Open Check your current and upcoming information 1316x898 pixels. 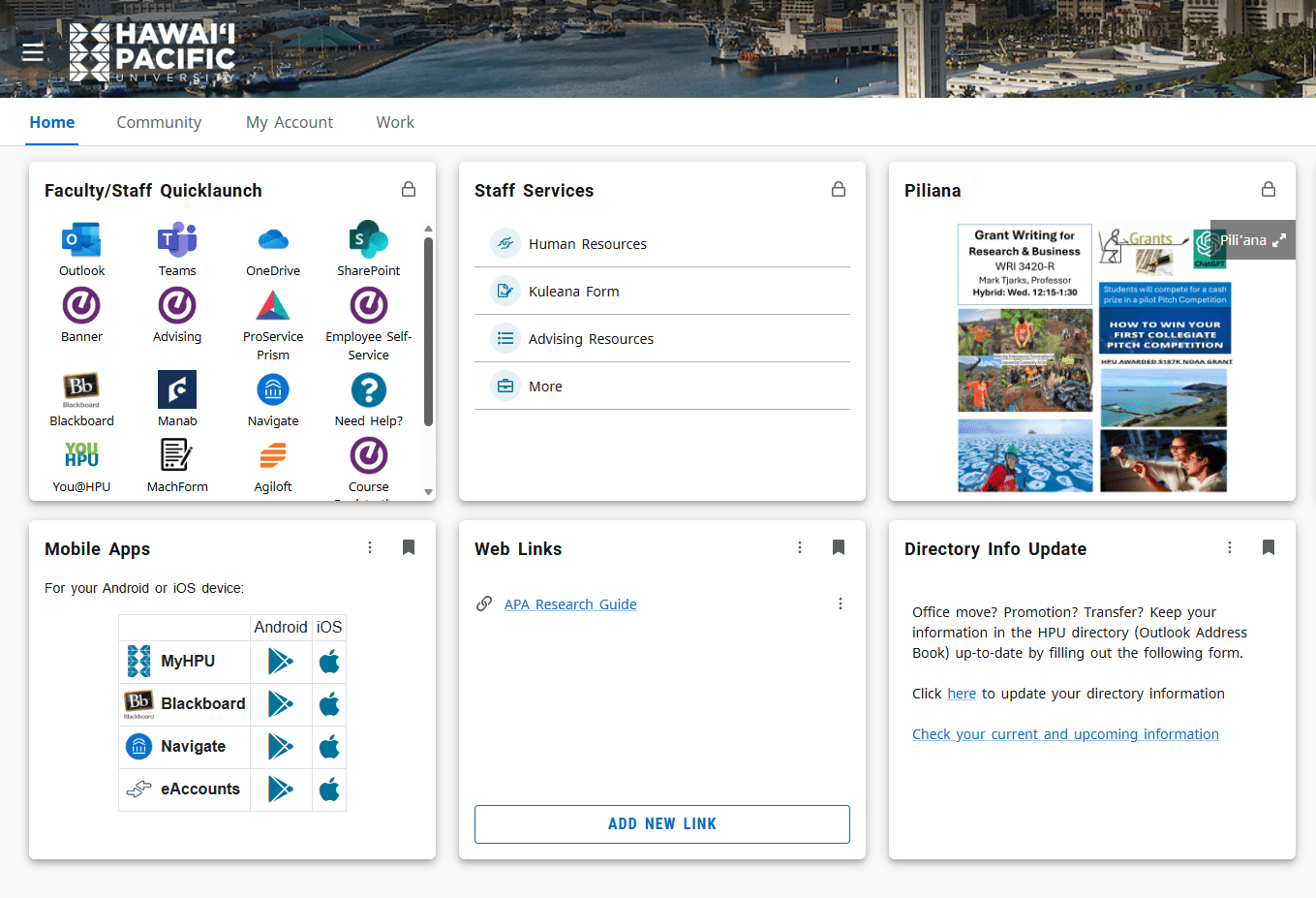(x=1065, y=734)
